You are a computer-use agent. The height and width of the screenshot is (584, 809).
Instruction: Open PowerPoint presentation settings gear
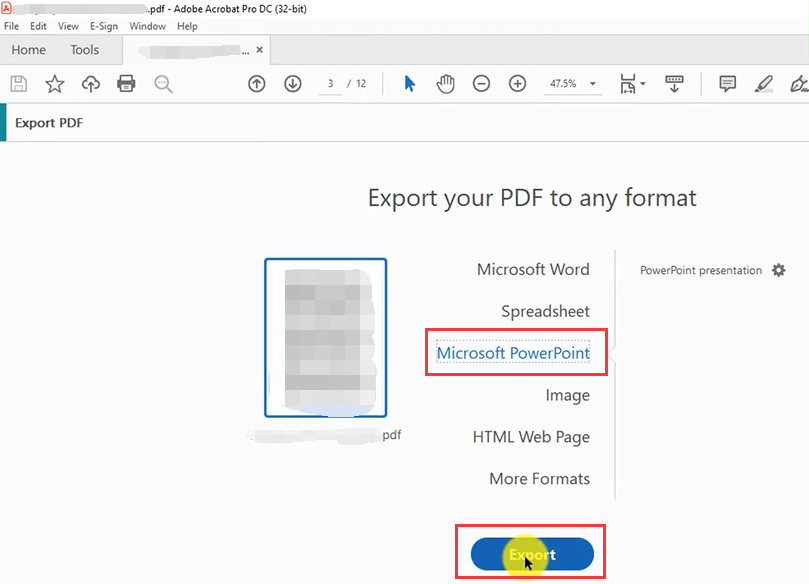pyautogui.click(x=779, y=270)
